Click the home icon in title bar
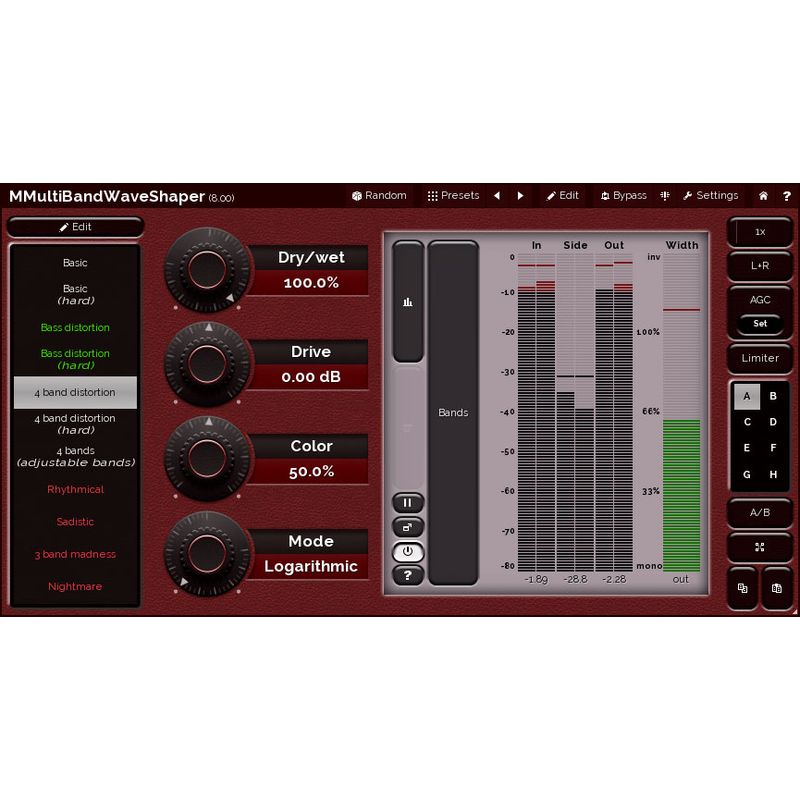Viewport: 800px width, 800px height. [763, 196]
